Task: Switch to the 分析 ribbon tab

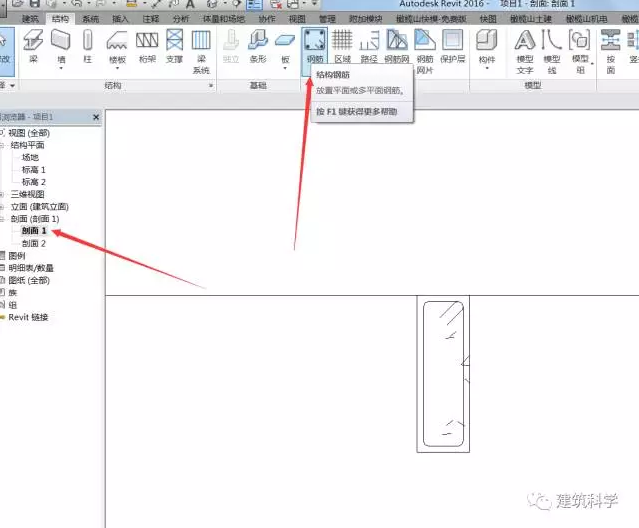Action: (181, 19)
